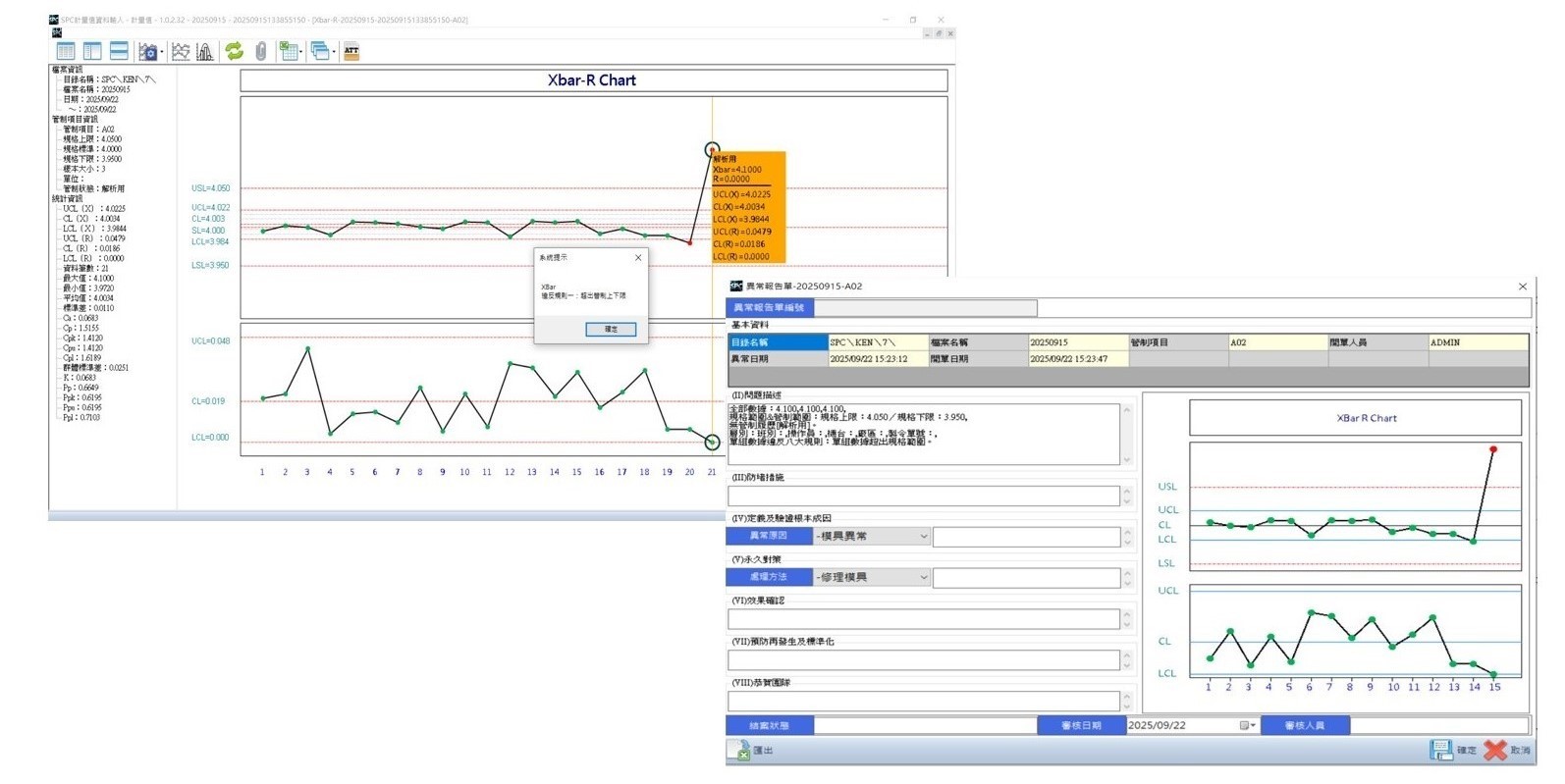
Task: Click the data table grid view icon
Action: tap(66, 51)
